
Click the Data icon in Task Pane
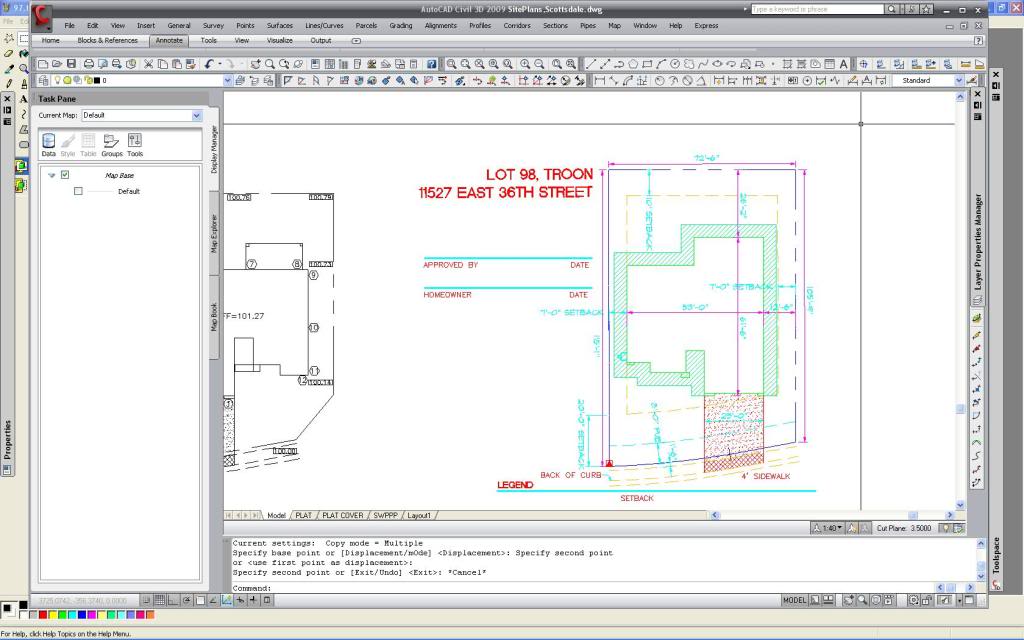[48, 145]
